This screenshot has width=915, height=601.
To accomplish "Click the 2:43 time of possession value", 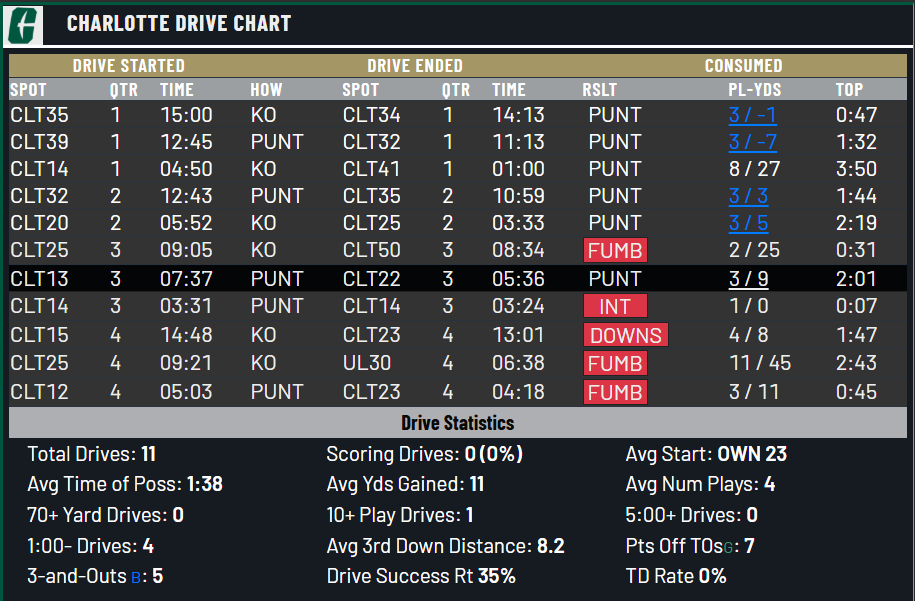I will pyautogui.click(x=856, y=363).
